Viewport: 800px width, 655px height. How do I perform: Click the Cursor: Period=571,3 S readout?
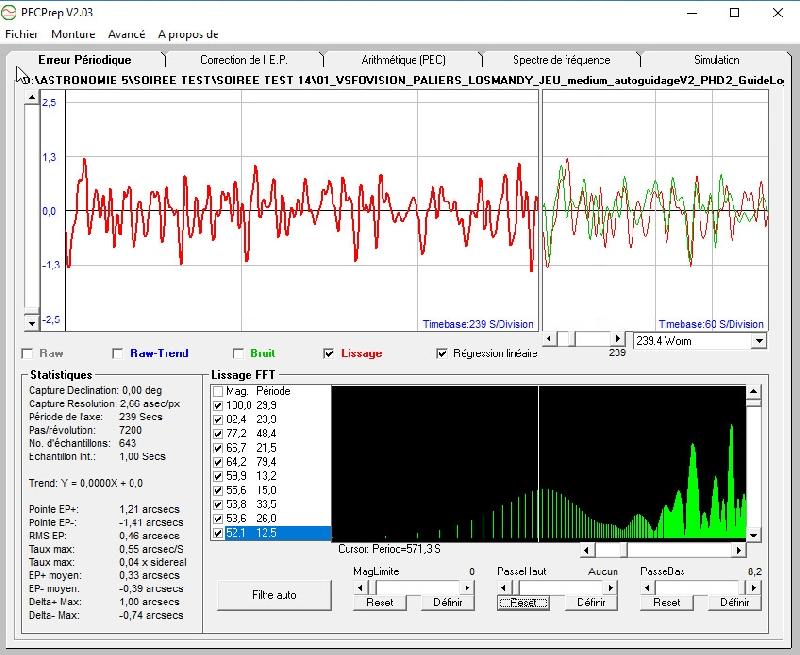[389, 549]
